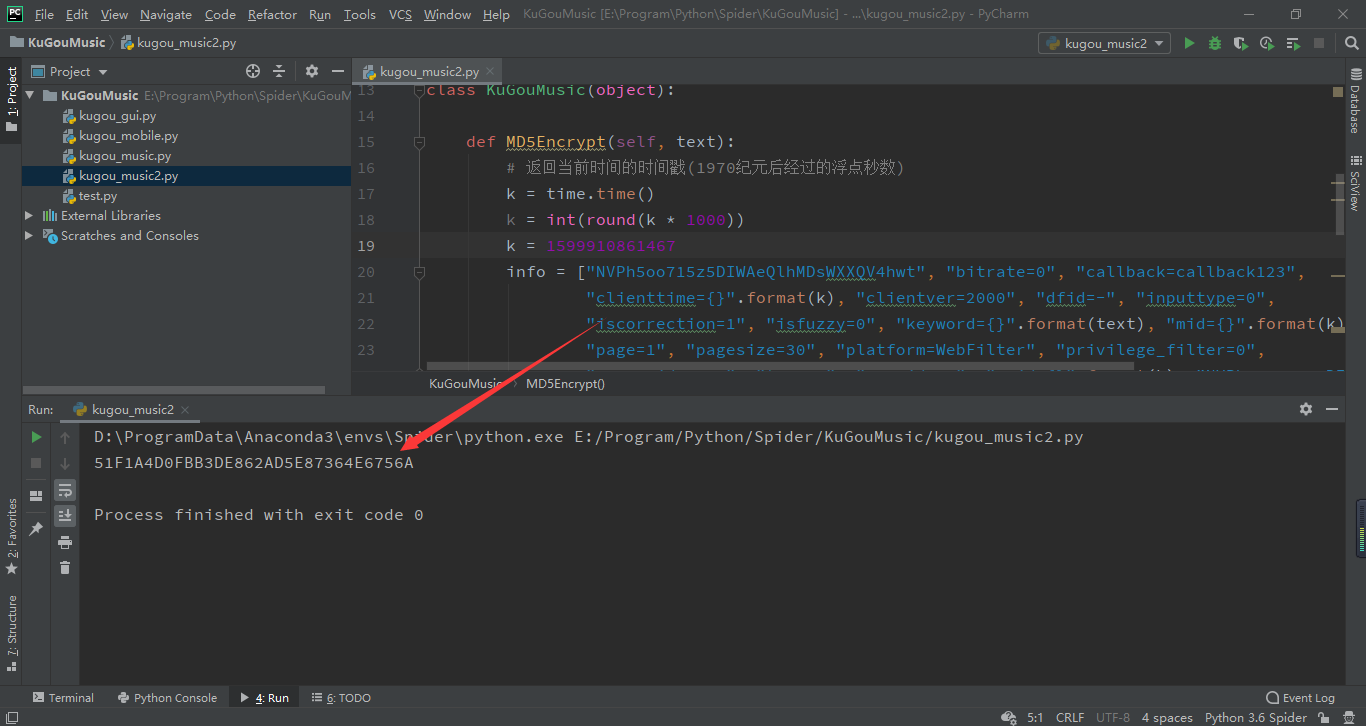Open Search Everywhere magnifier icon
The width and height of the screenshot is (1366, 726).
click(x=1349, y=43)
